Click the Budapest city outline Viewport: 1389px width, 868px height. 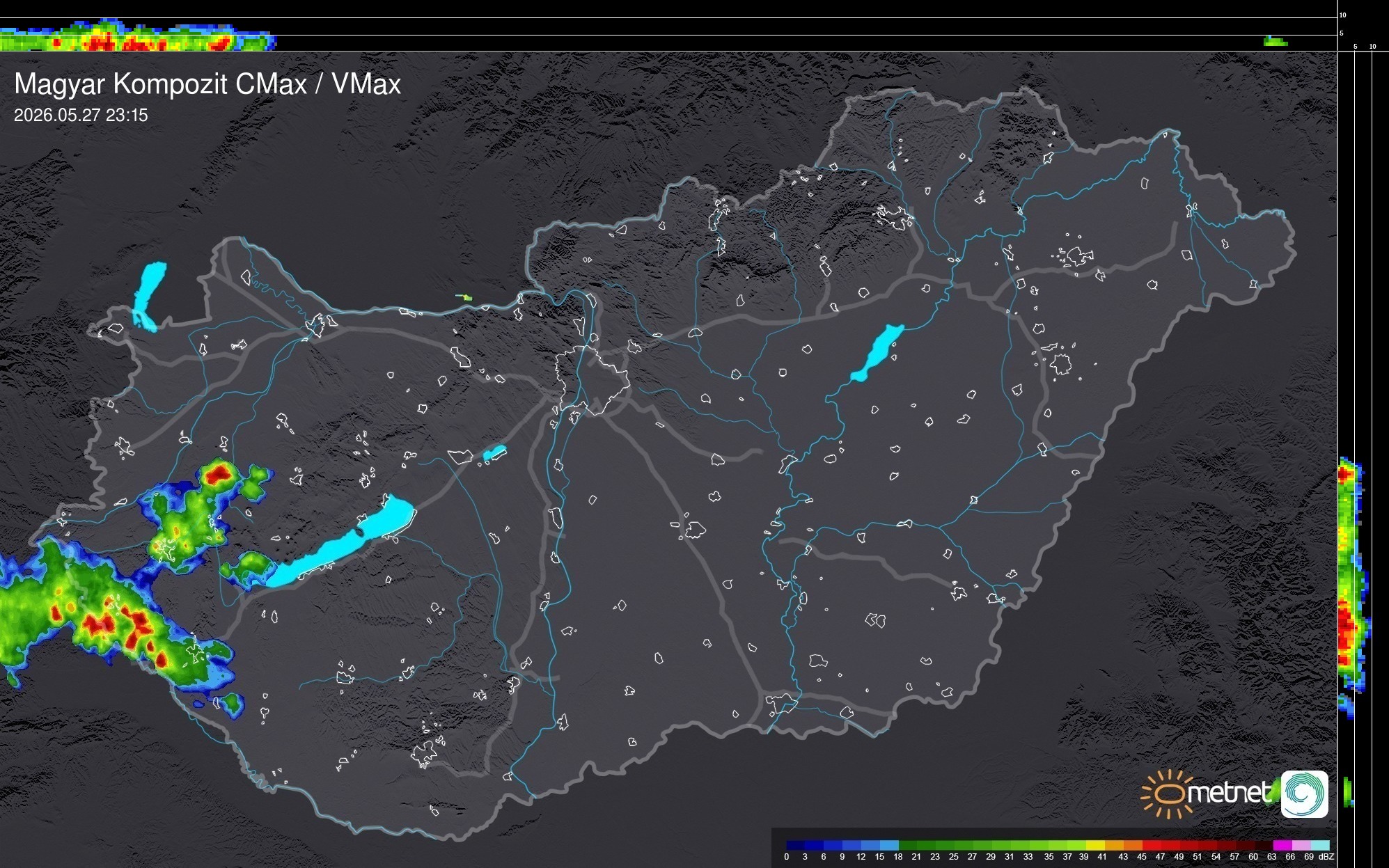(593, 380)
